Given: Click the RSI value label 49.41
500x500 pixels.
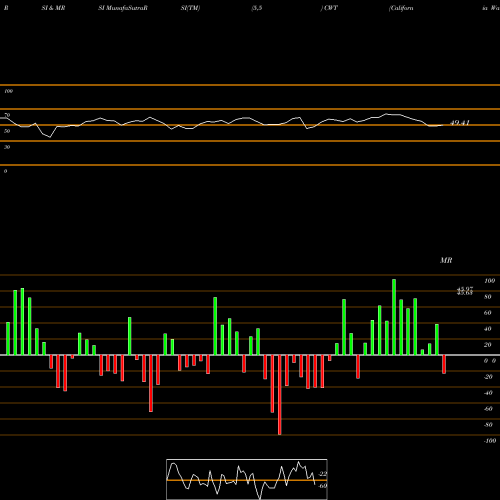Looking at the screenshot, I should [460, 123].
